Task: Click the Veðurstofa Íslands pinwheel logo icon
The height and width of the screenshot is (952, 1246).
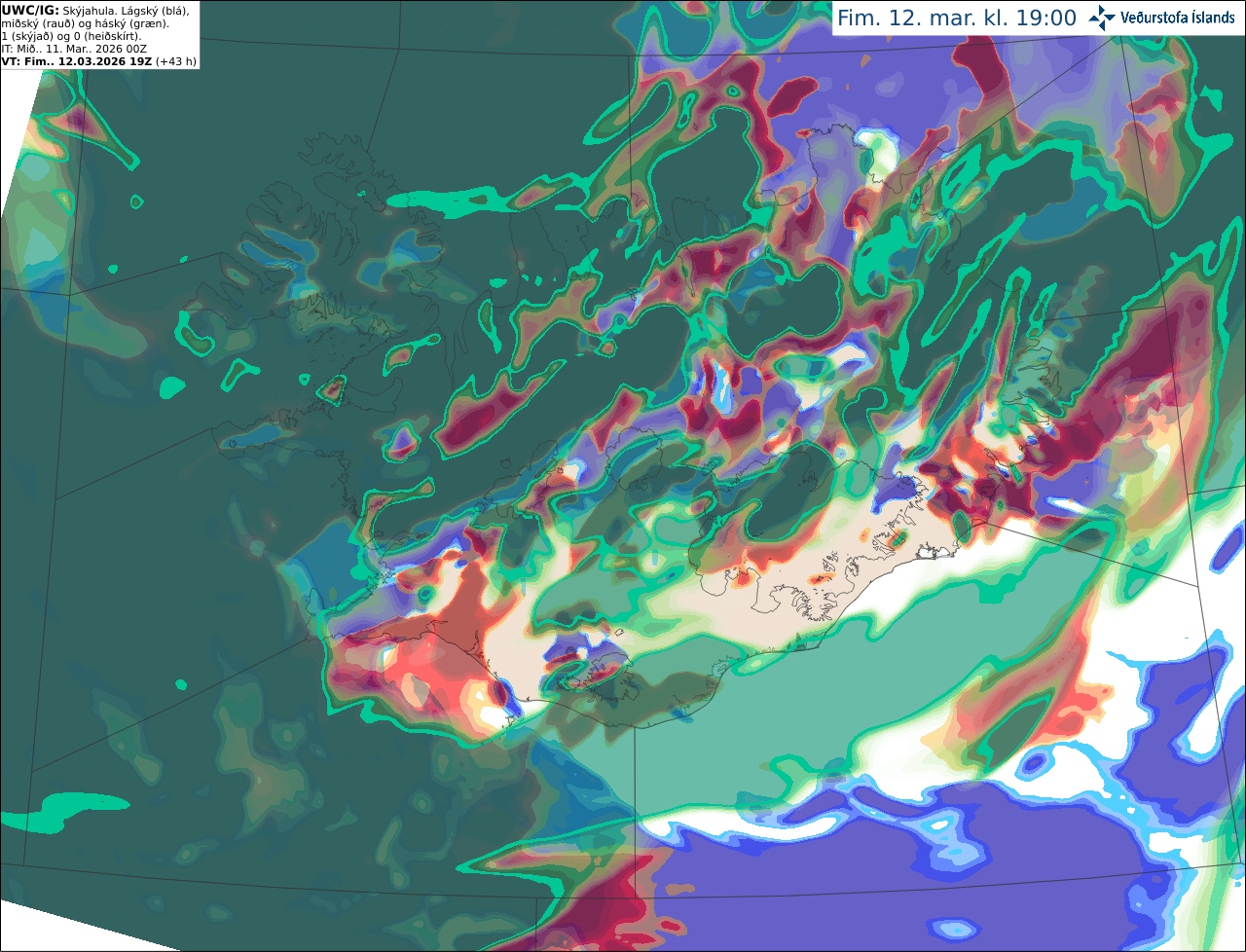Action: [1102, 18]
